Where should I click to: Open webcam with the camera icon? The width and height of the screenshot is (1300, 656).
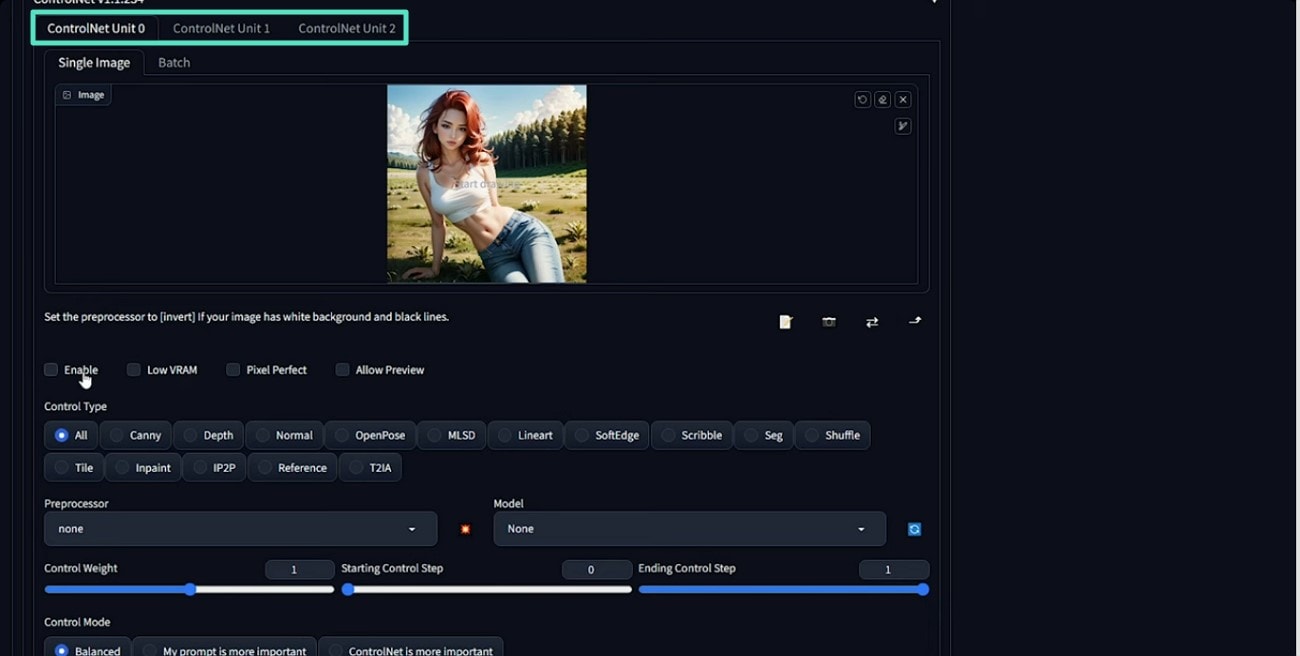pyautogui.click(x=829, y=321)
